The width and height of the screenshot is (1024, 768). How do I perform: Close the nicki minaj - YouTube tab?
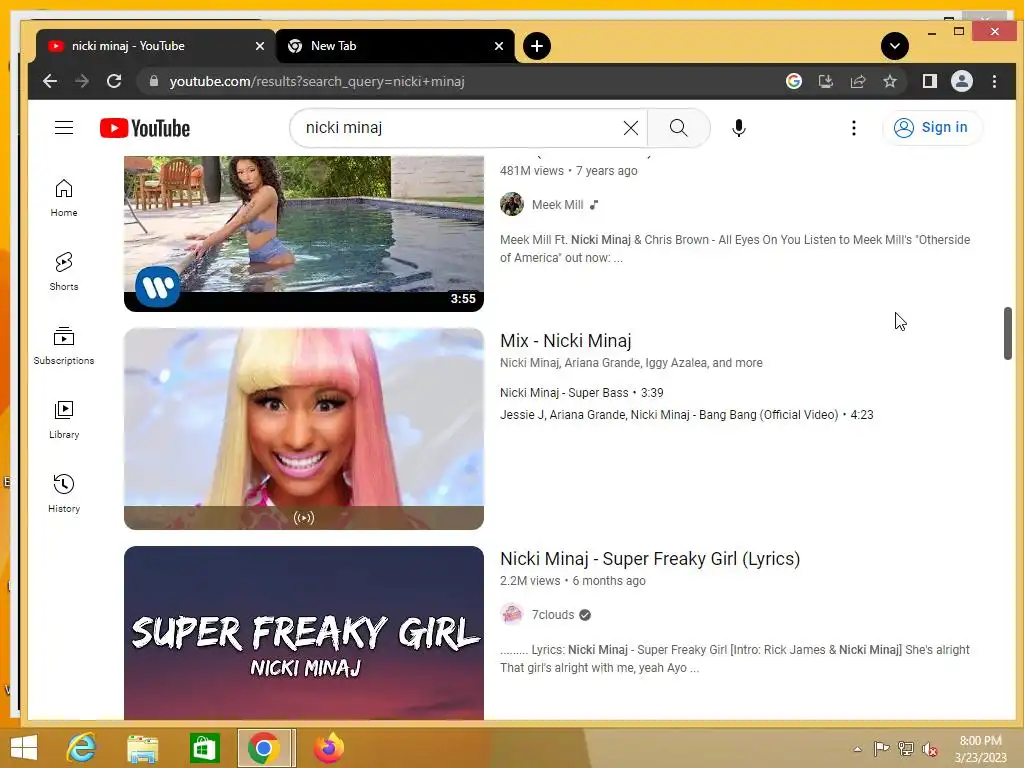tap(259, 46)
